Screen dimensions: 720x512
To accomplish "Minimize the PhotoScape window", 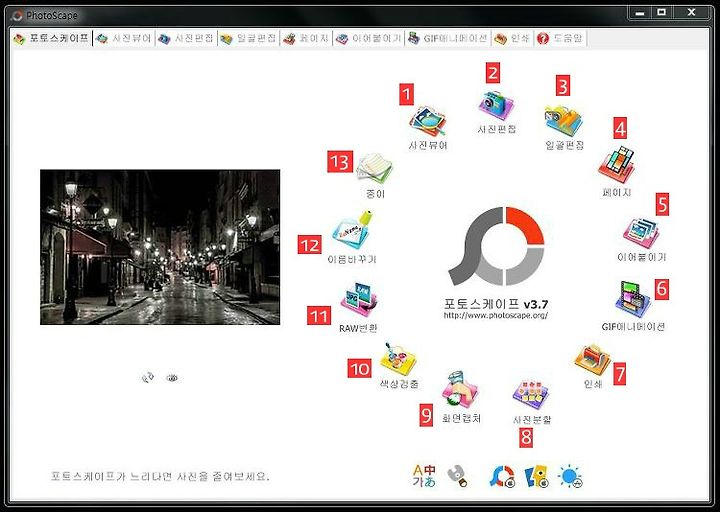I will [640, 13].
